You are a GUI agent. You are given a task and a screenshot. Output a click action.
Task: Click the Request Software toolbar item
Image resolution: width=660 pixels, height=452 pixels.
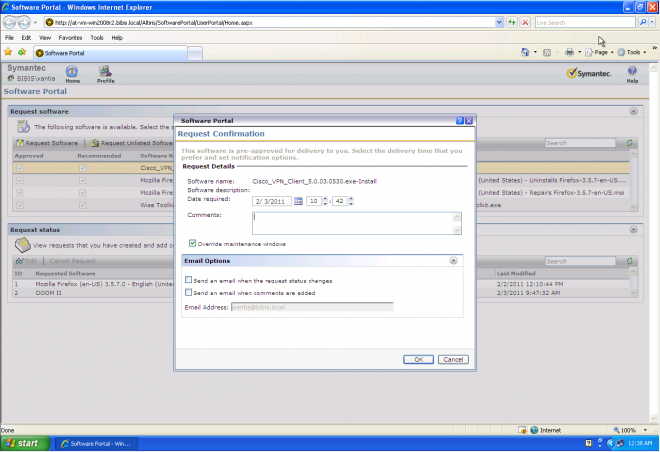(47, 143)
